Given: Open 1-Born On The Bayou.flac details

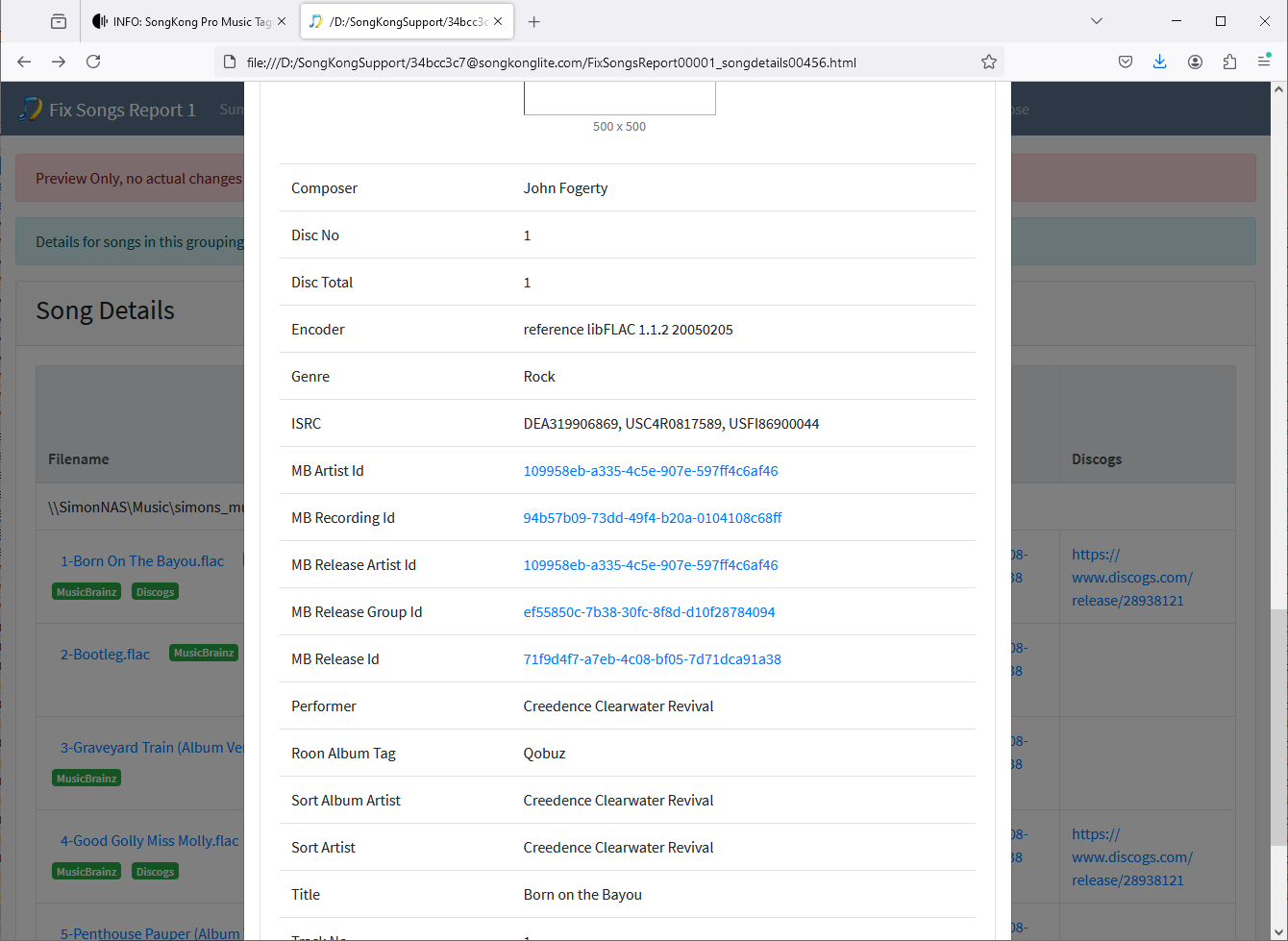Looking at the screenshot, I should coord(142,561).
